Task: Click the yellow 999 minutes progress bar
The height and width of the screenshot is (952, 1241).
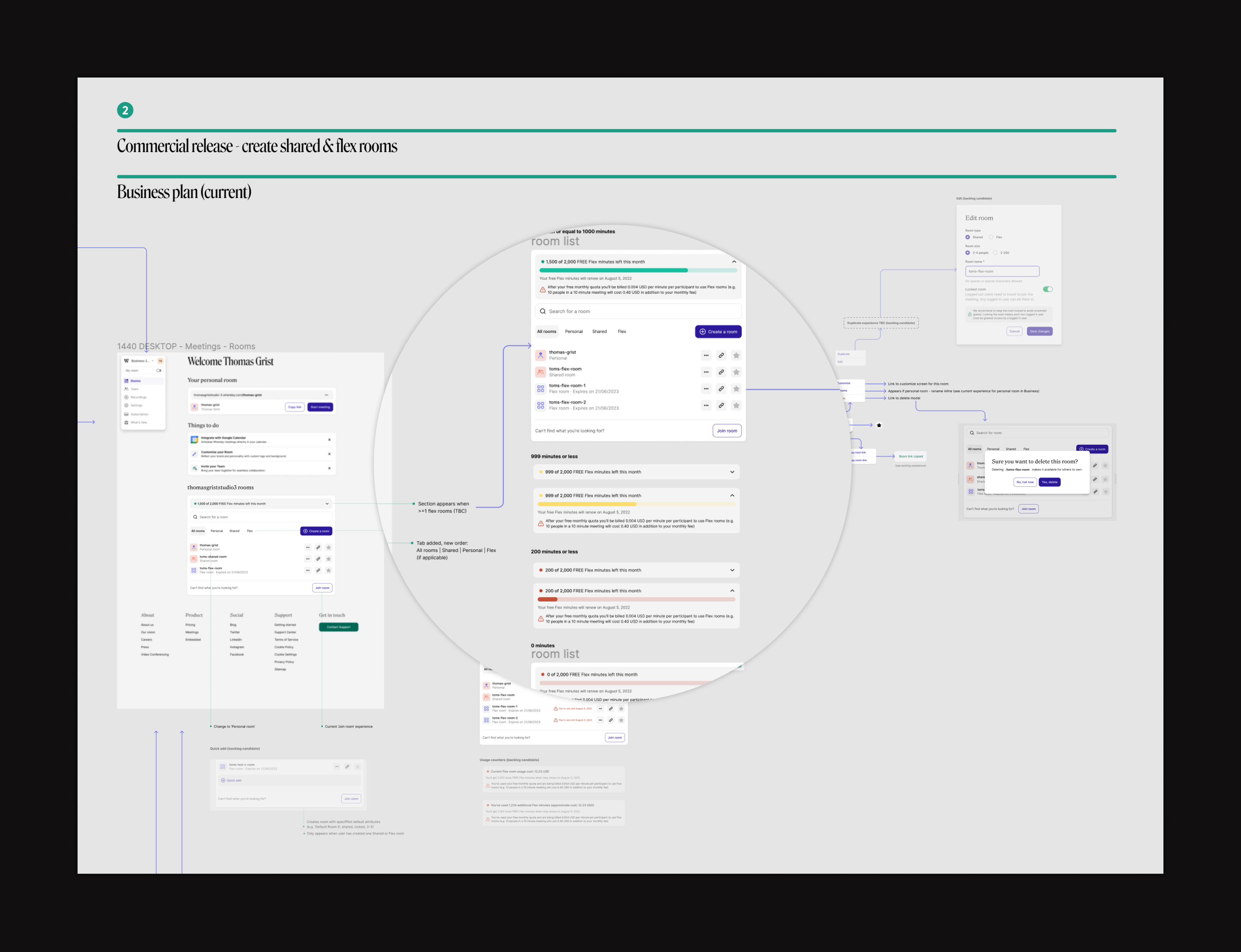Action: (x=636, y=504)
